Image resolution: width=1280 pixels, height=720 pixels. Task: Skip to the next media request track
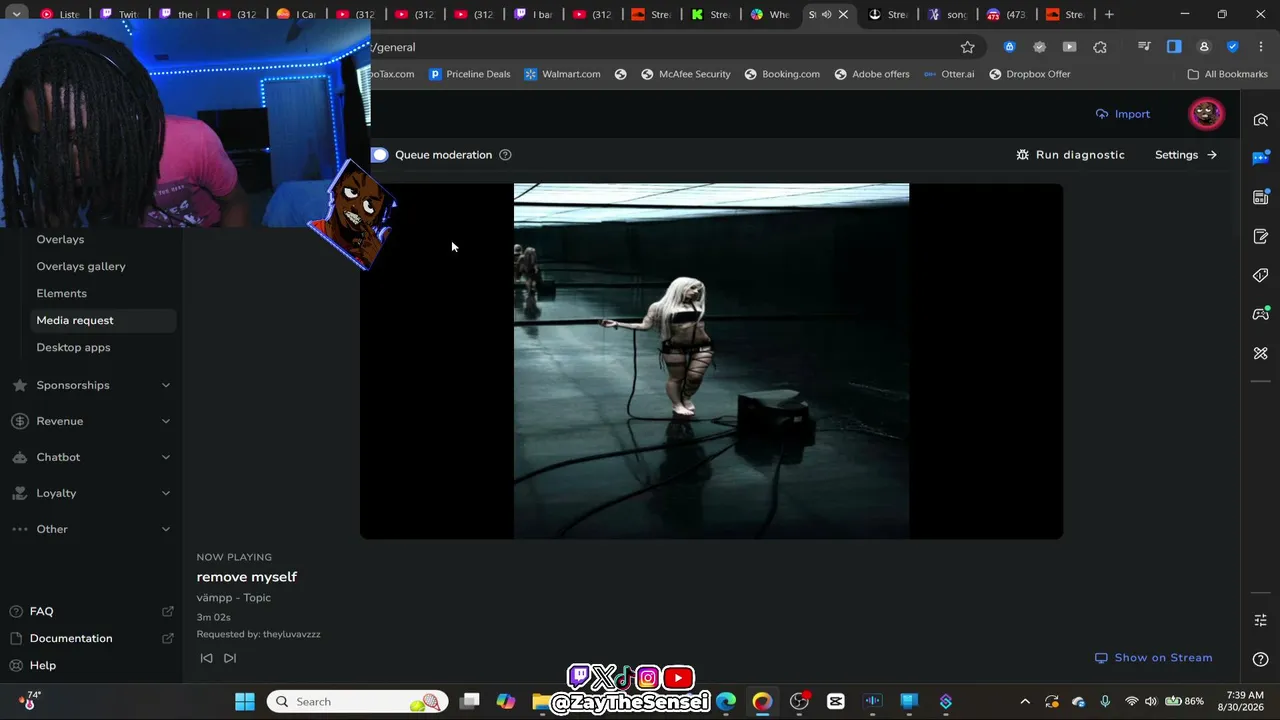point(230,658)
